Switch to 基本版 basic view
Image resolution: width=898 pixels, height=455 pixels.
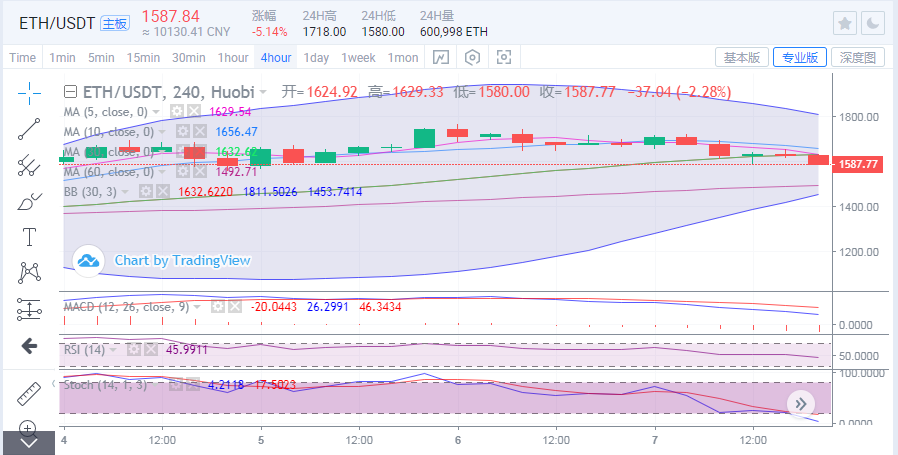point(742,57)
